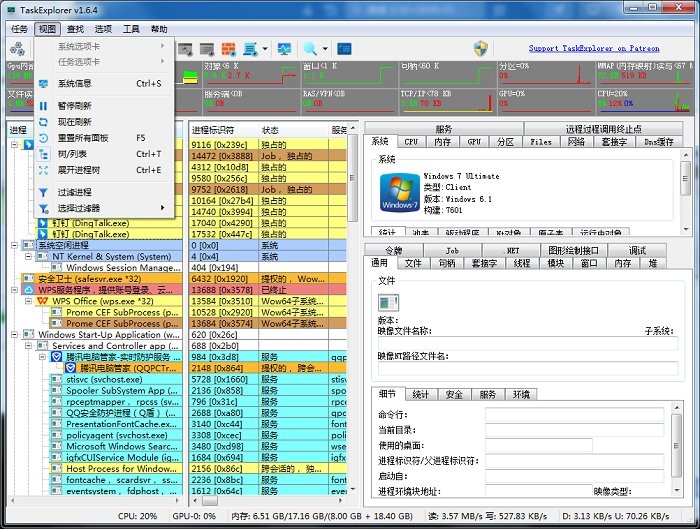Collapse the WPS Office tree node
700x529 pixels.
(x=29, y=301)
